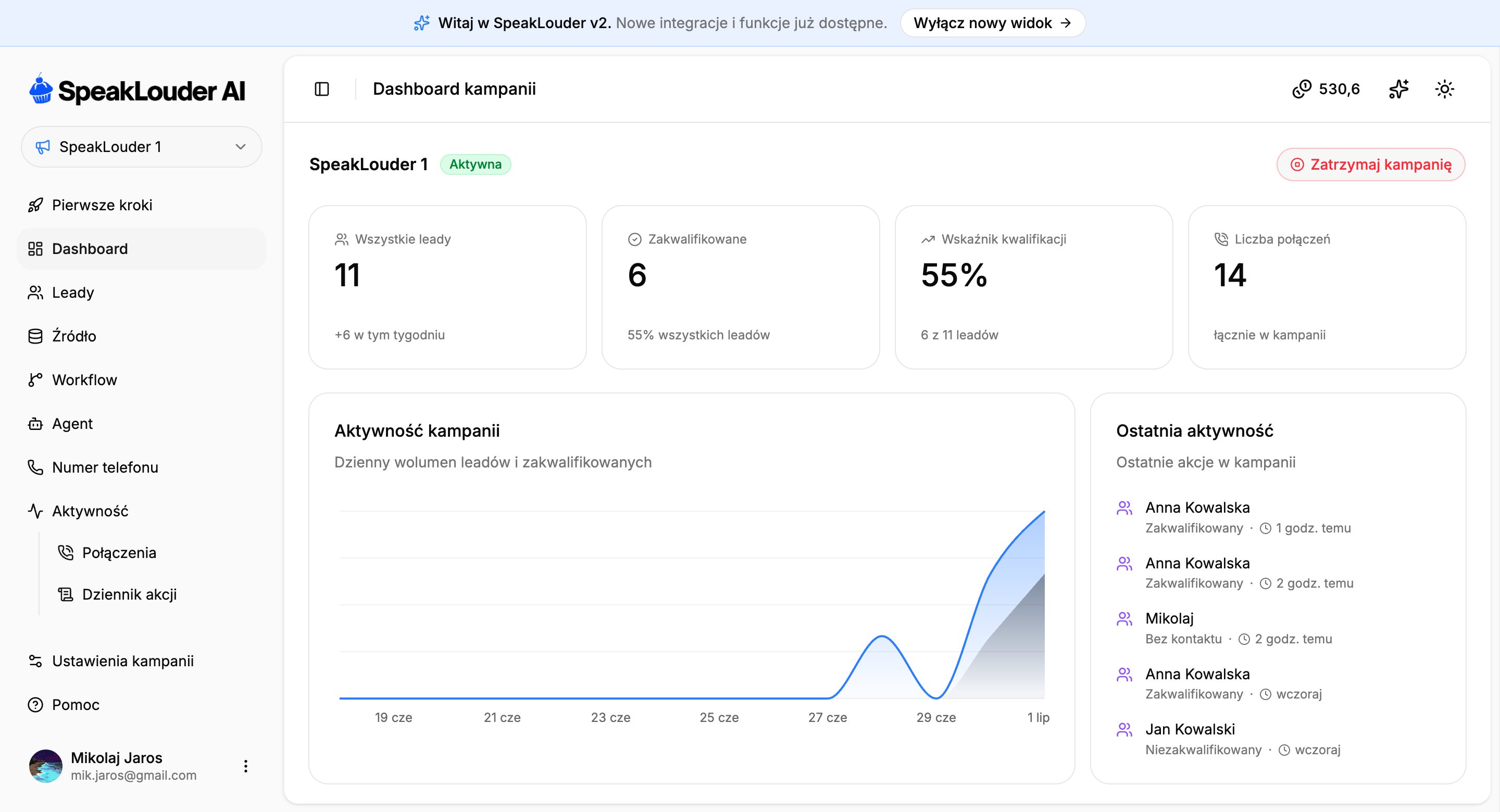Click 'łącznie w kampanii' text
Viewport: 1500px width, 812px height.
pyautogui.click(x=1269, y=335)
